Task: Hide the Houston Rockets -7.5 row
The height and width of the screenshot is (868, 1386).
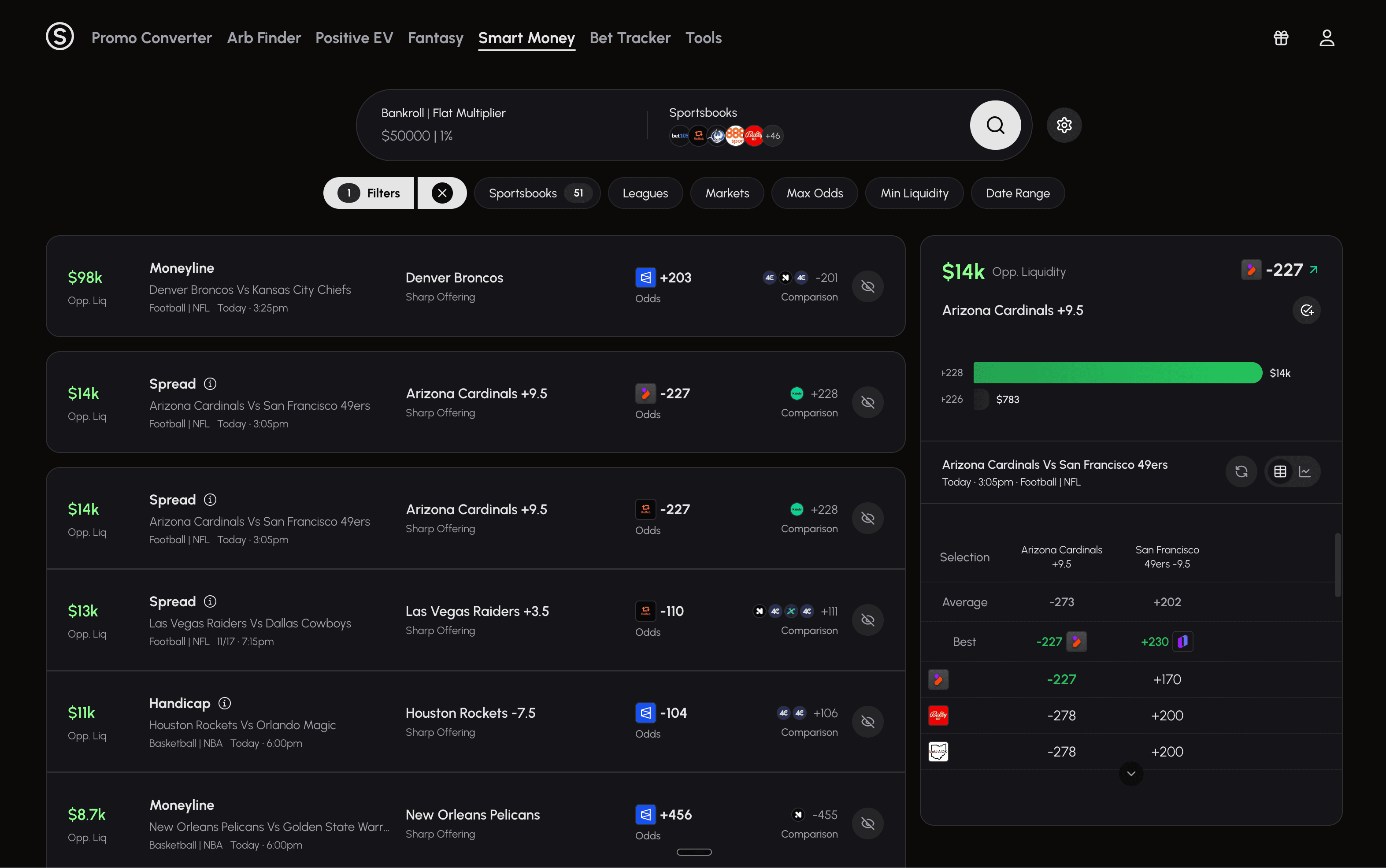Action: [x=868, y=721]
